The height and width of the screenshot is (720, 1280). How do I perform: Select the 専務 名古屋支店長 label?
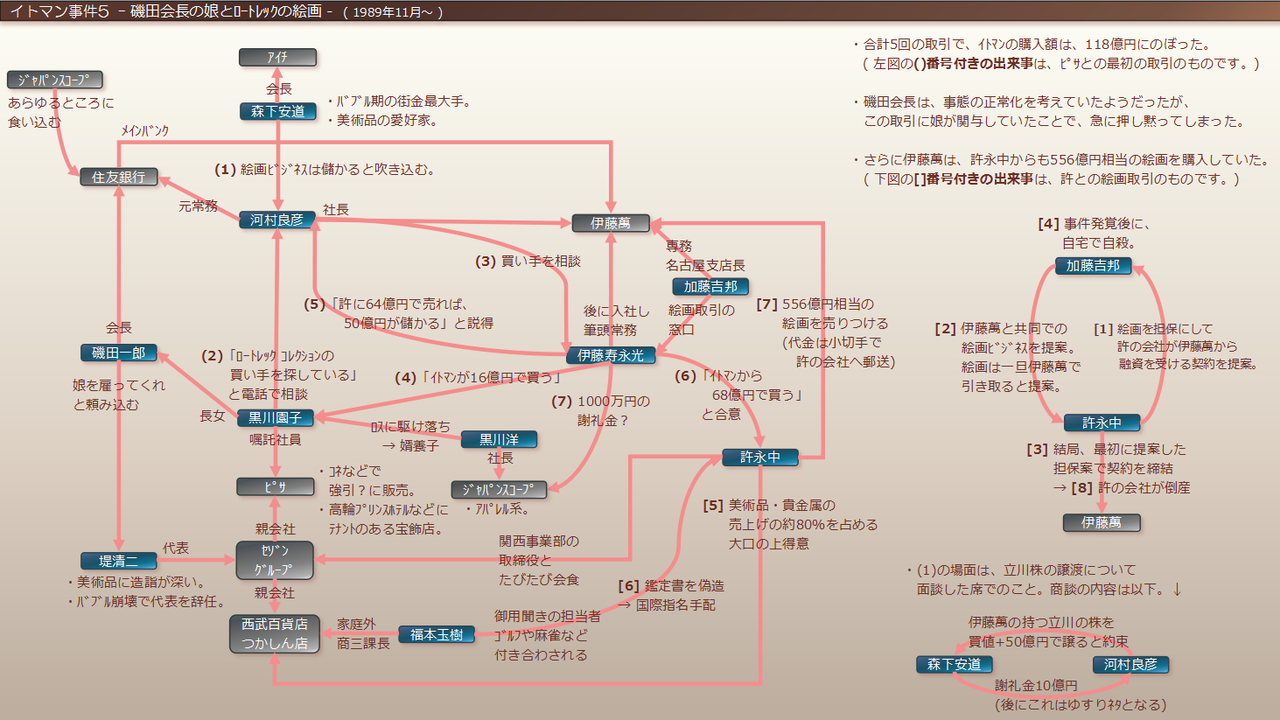705,255
